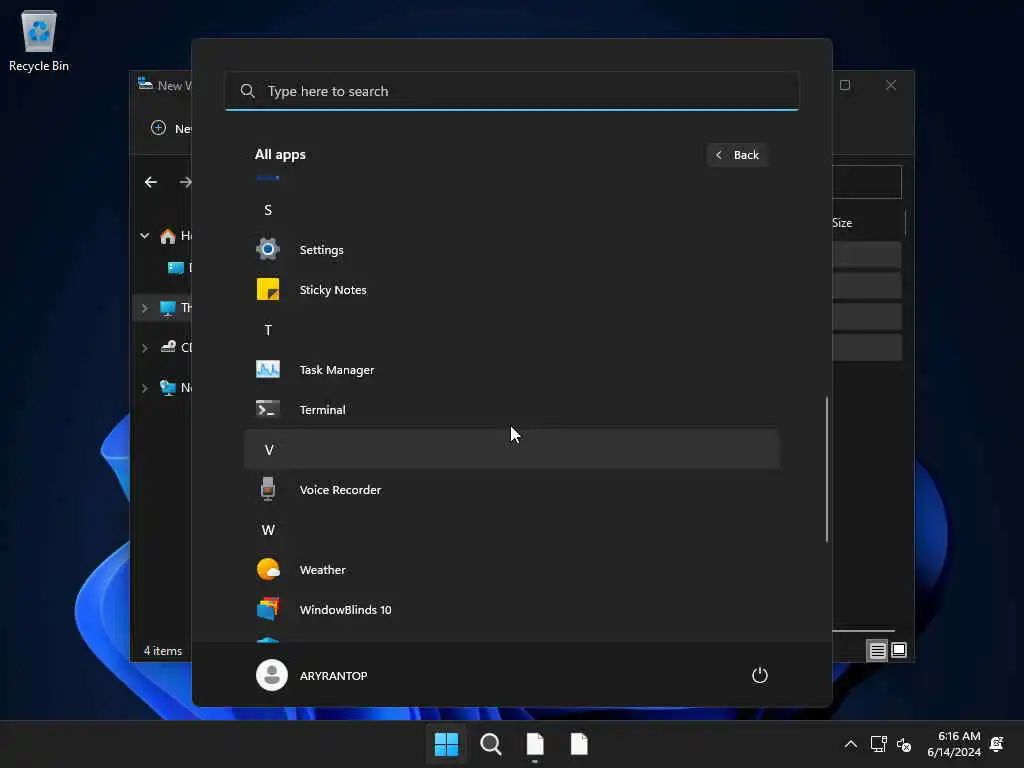Select the This PC monitor icon in sidebar
Viewport: 1024px width, 768px height.
[168, 308]
